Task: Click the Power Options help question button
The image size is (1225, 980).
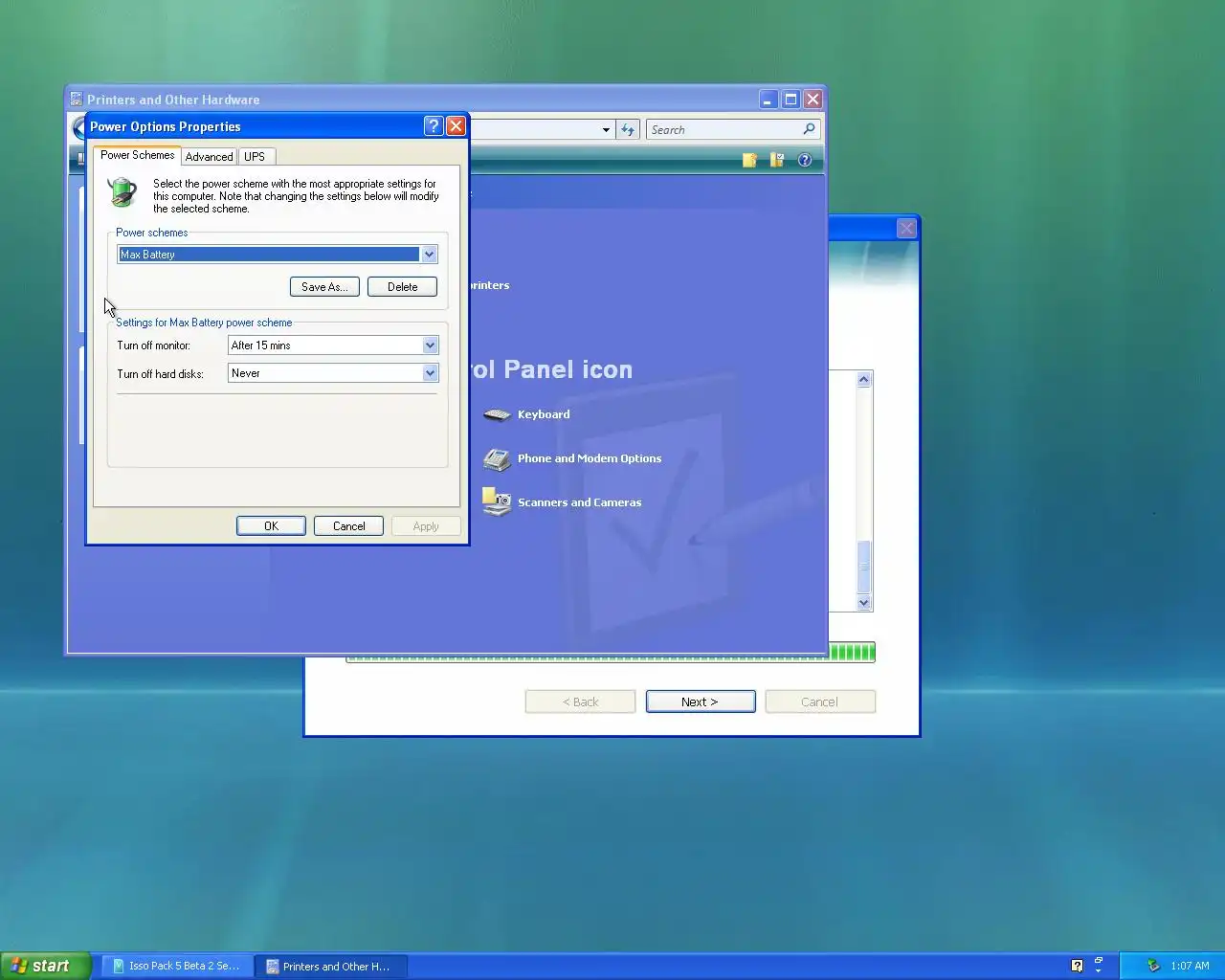Action: coord(433,125)
